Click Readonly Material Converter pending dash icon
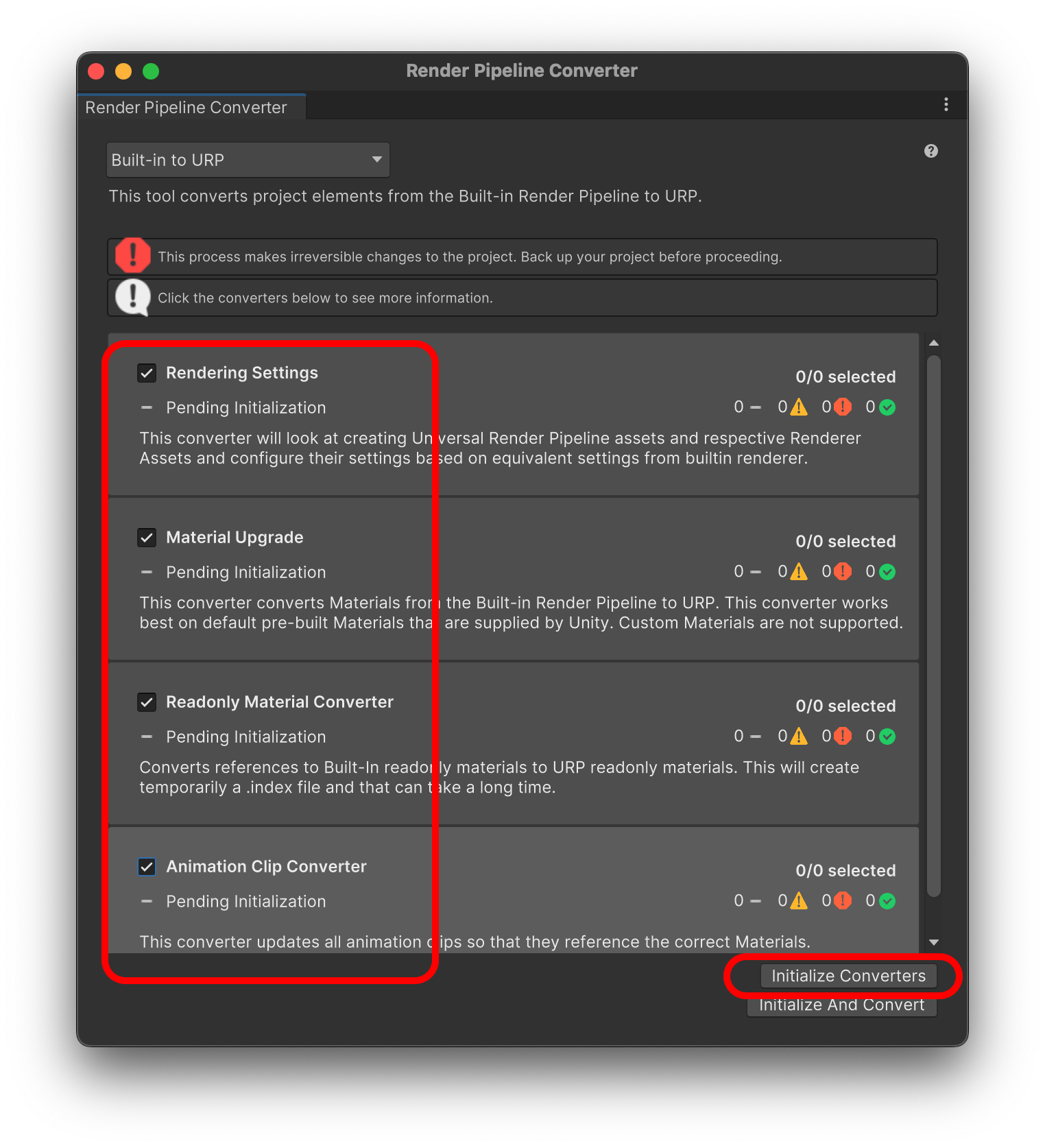 tap(146, 737)
